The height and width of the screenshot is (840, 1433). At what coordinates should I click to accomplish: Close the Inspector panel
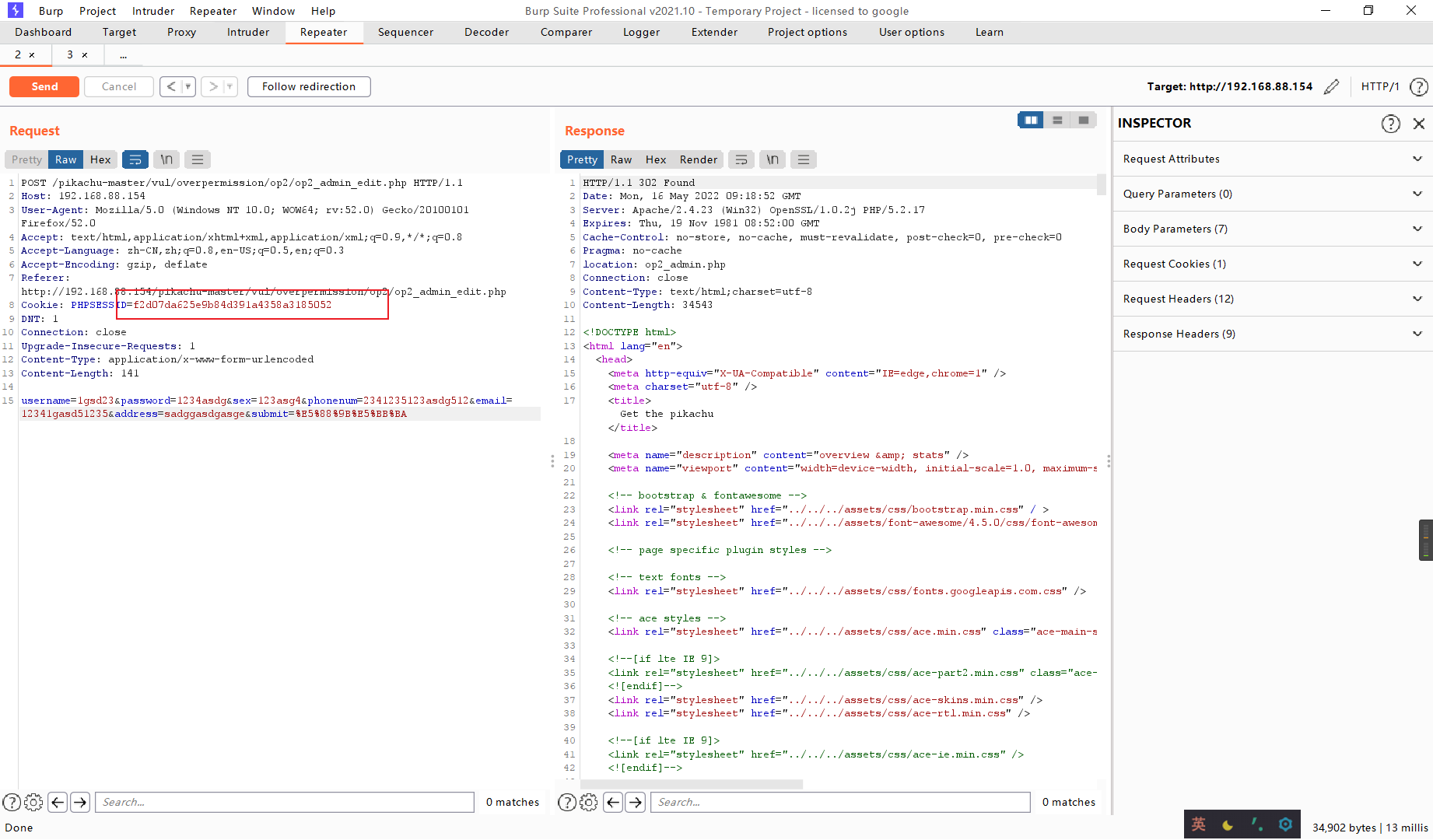pos(1419,124)
